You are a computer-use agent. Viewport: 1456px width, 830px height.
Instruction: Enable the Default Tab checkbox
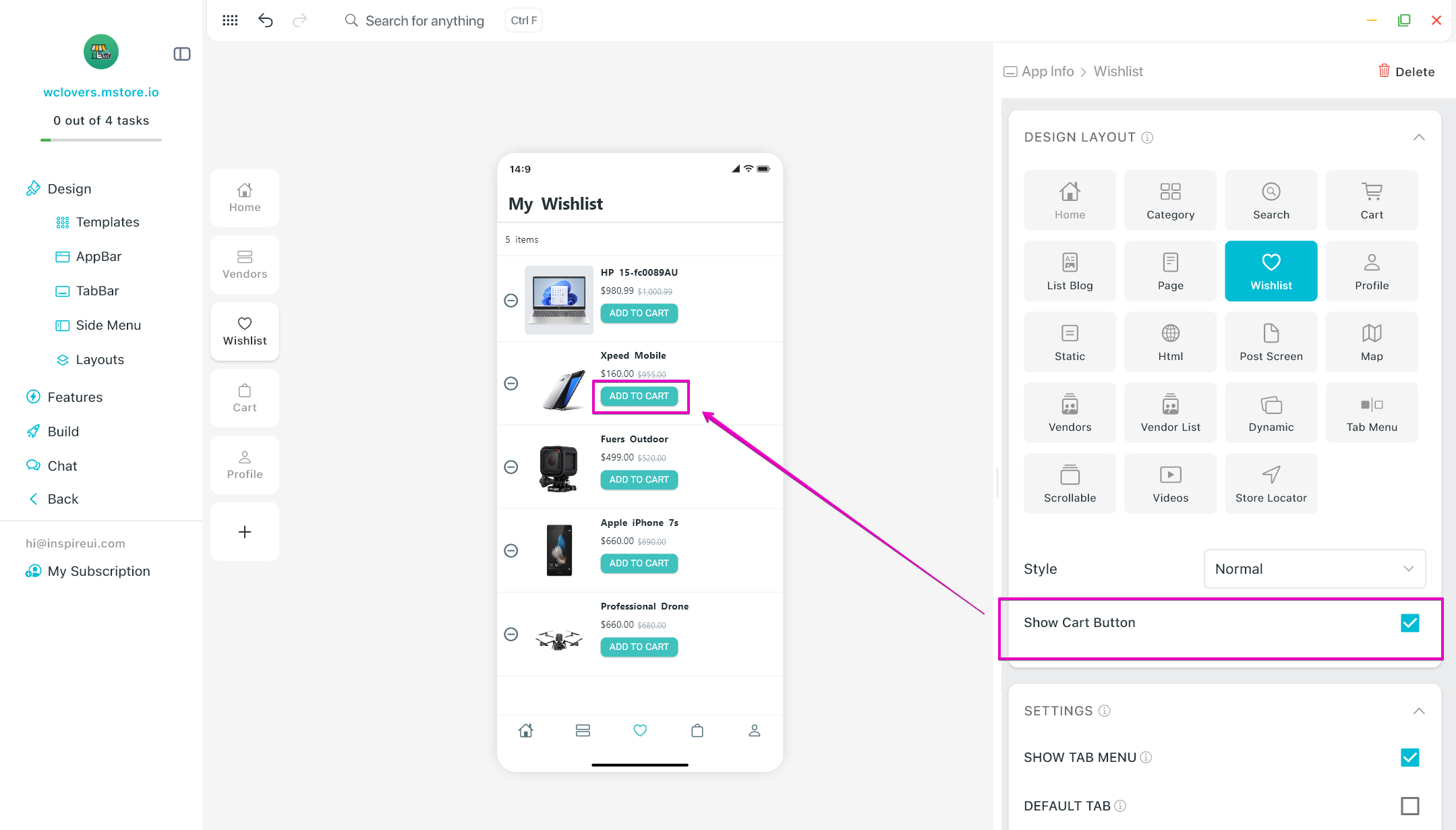(x=1409, y=806)
